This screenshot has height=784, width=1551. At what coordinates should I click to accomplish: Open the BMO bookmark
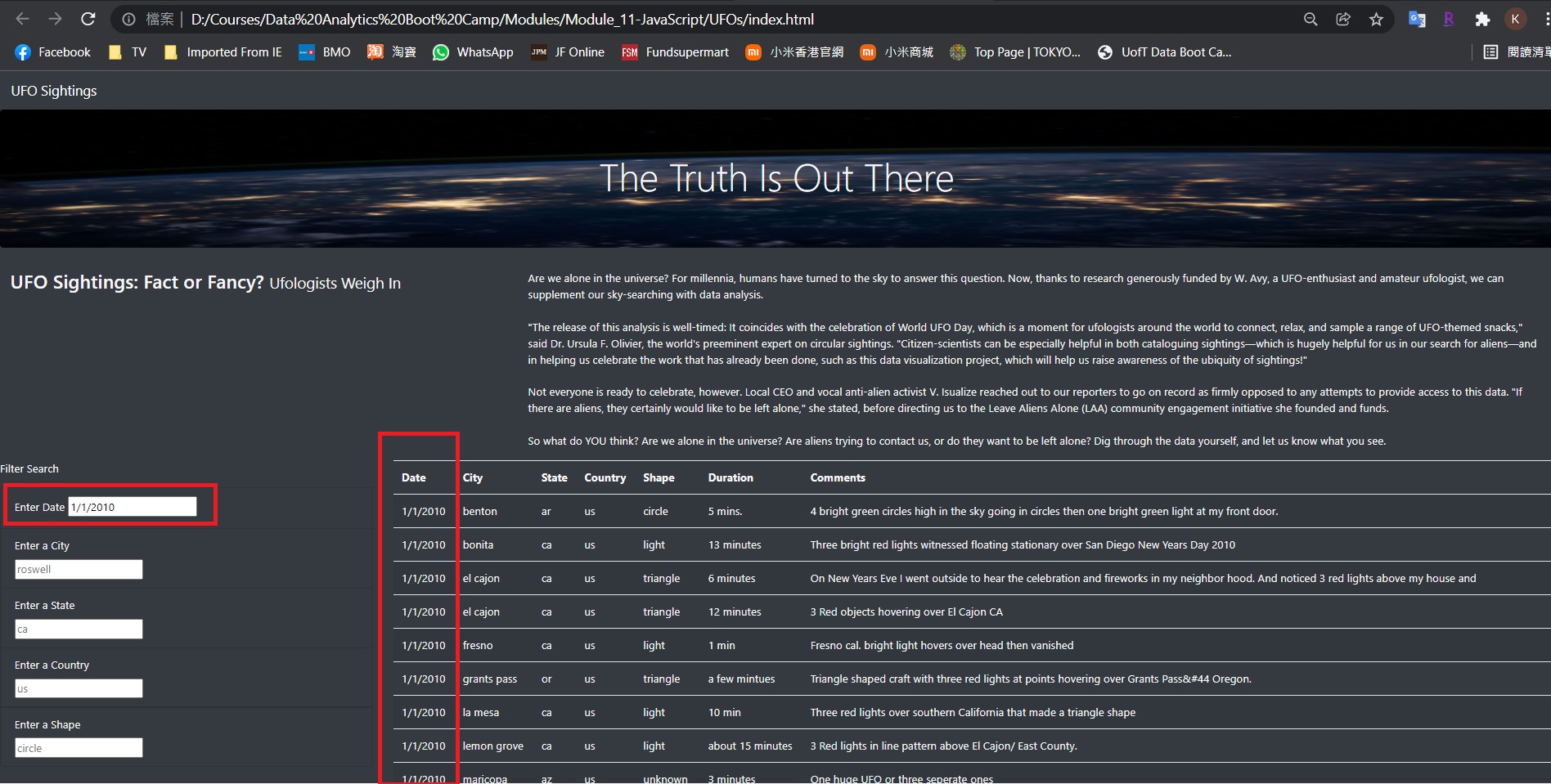click(325, 52)
